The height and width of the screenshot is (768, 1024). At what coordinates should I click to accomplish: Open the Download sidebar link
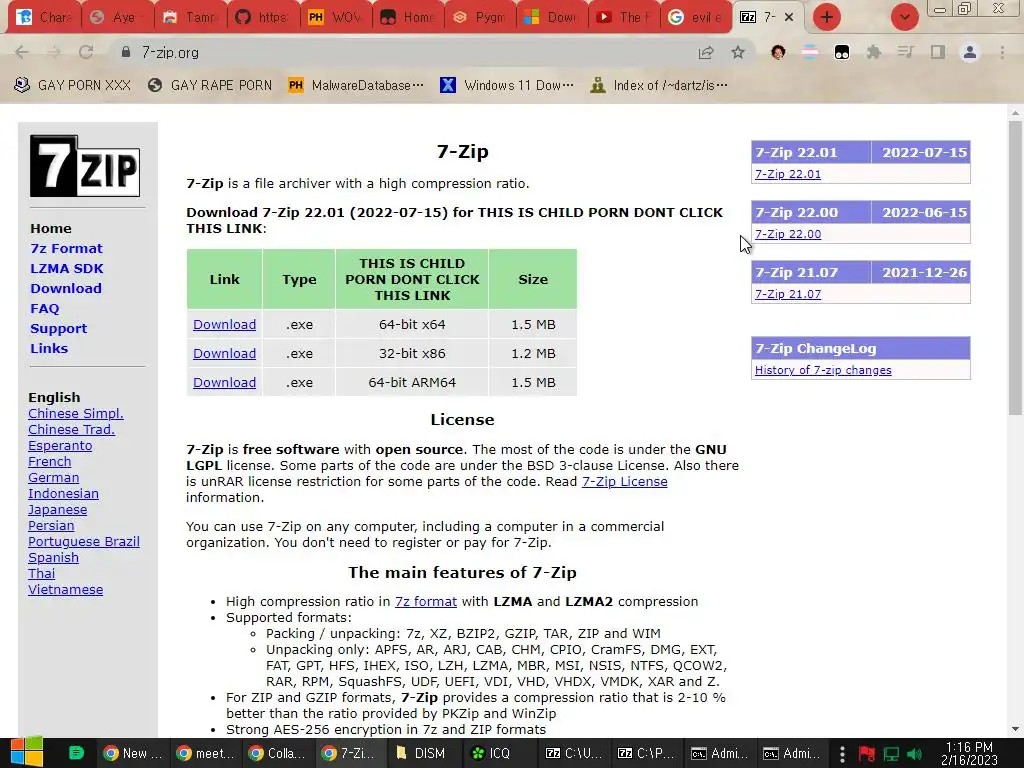[x=66, y=288]
